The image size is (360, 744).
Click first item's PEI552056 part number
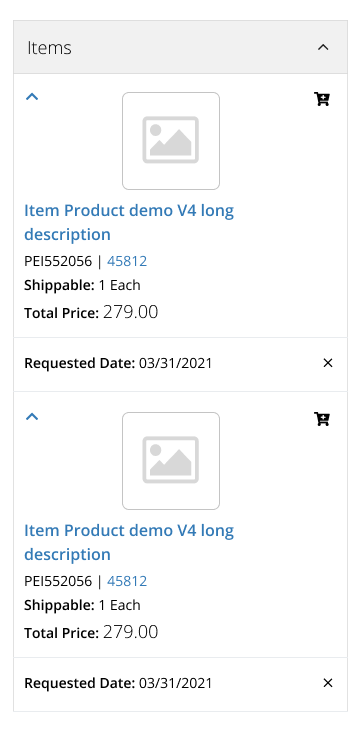pos(58,261)
